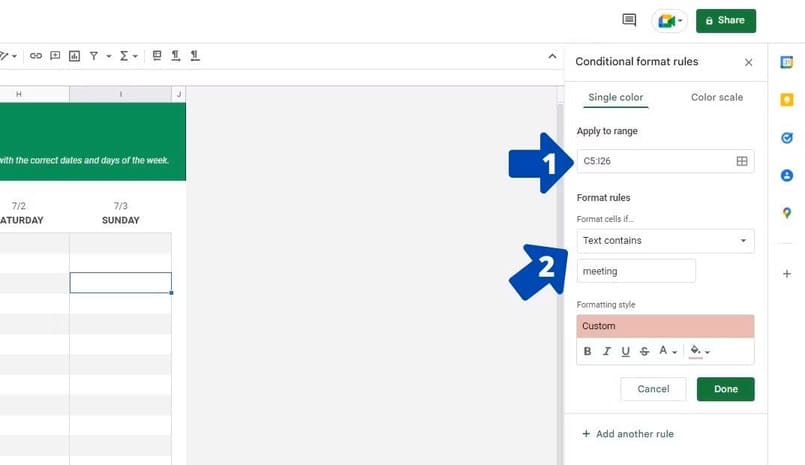Start a Google Meet call
Viewport: 805px width, 465px height.
coord(669,21)
